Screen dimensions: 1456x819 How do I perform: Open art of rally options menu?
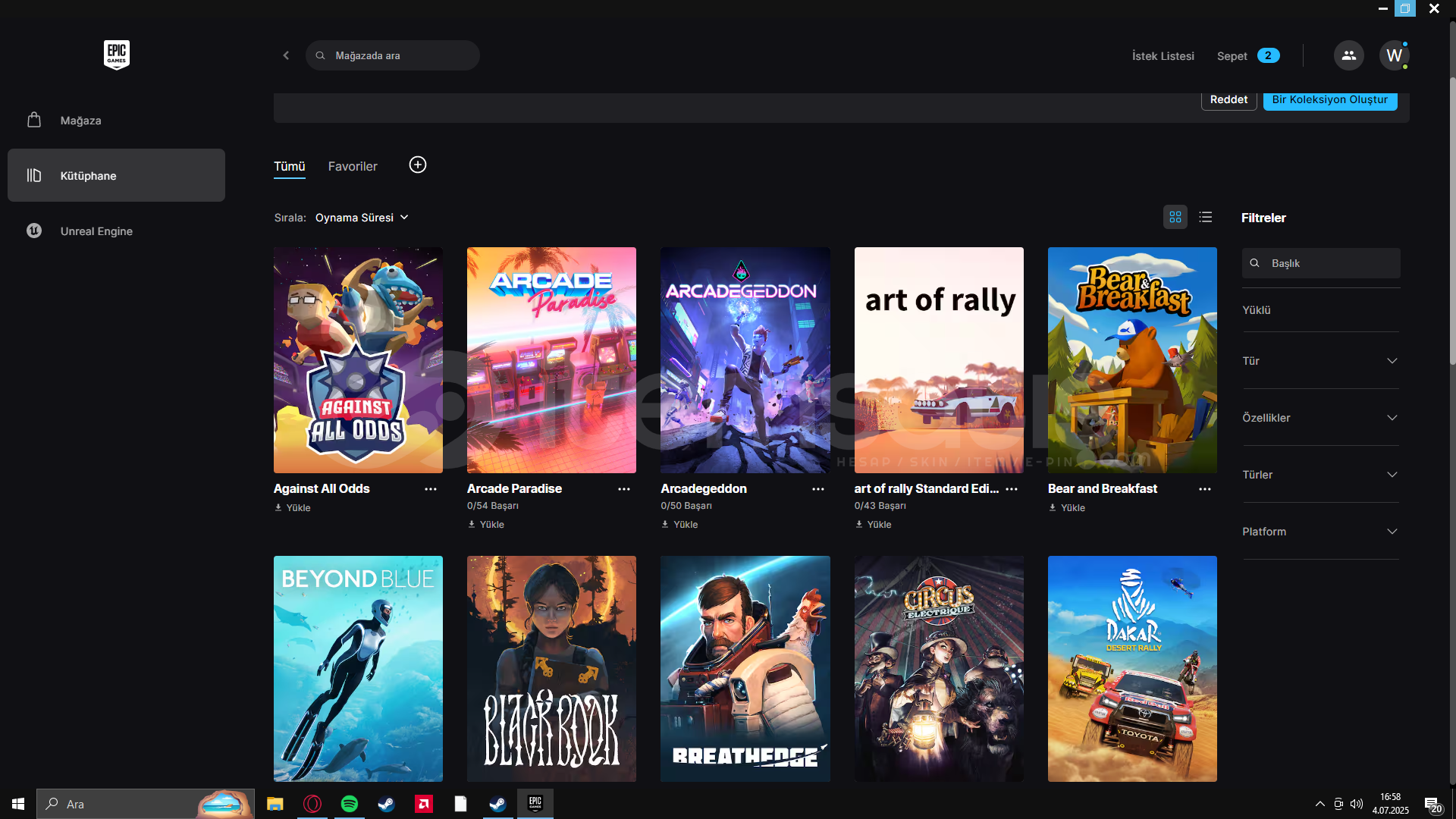tap(1012, 489)
